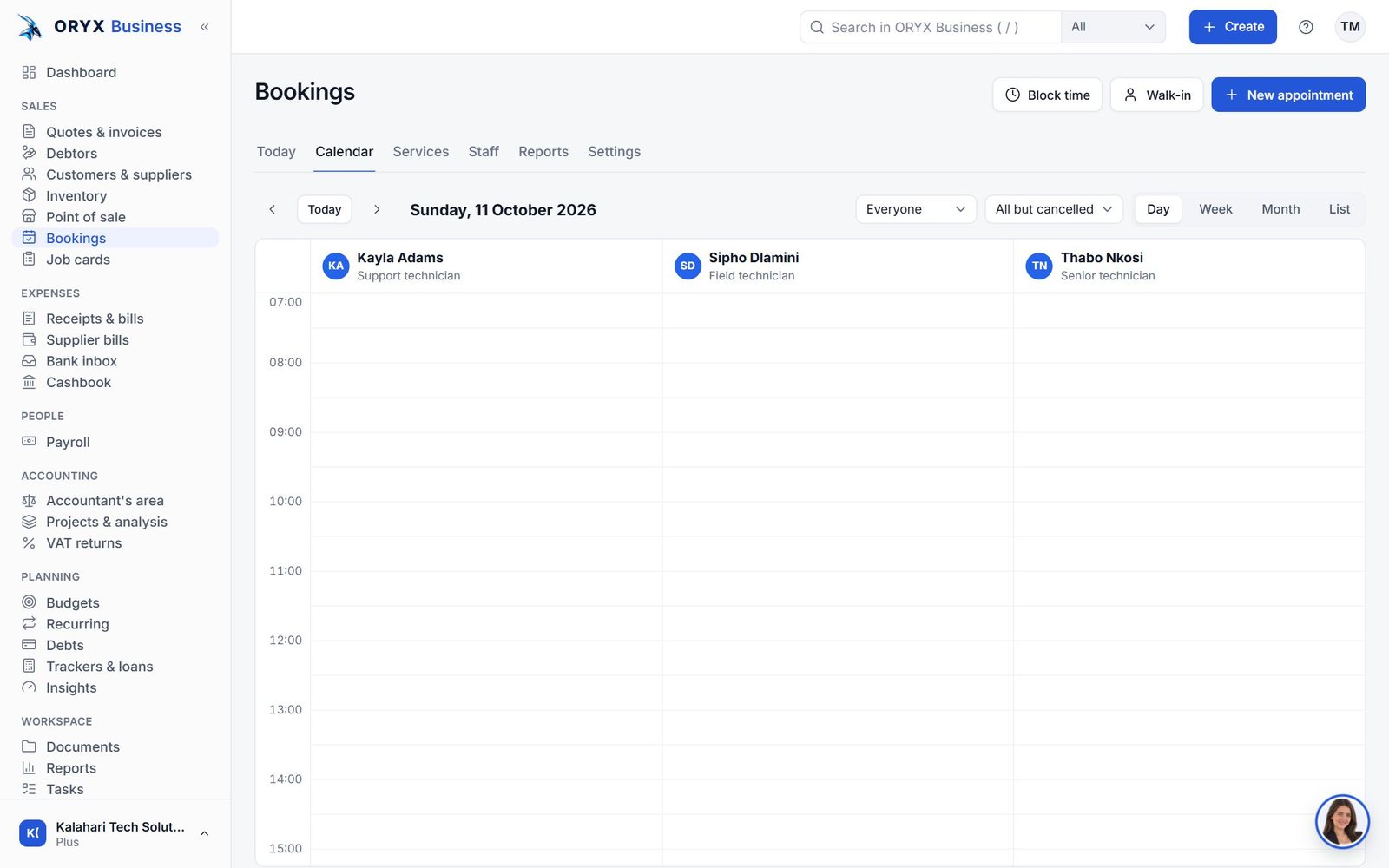Click the Sunday, 11 October 2026 heading

503,210
